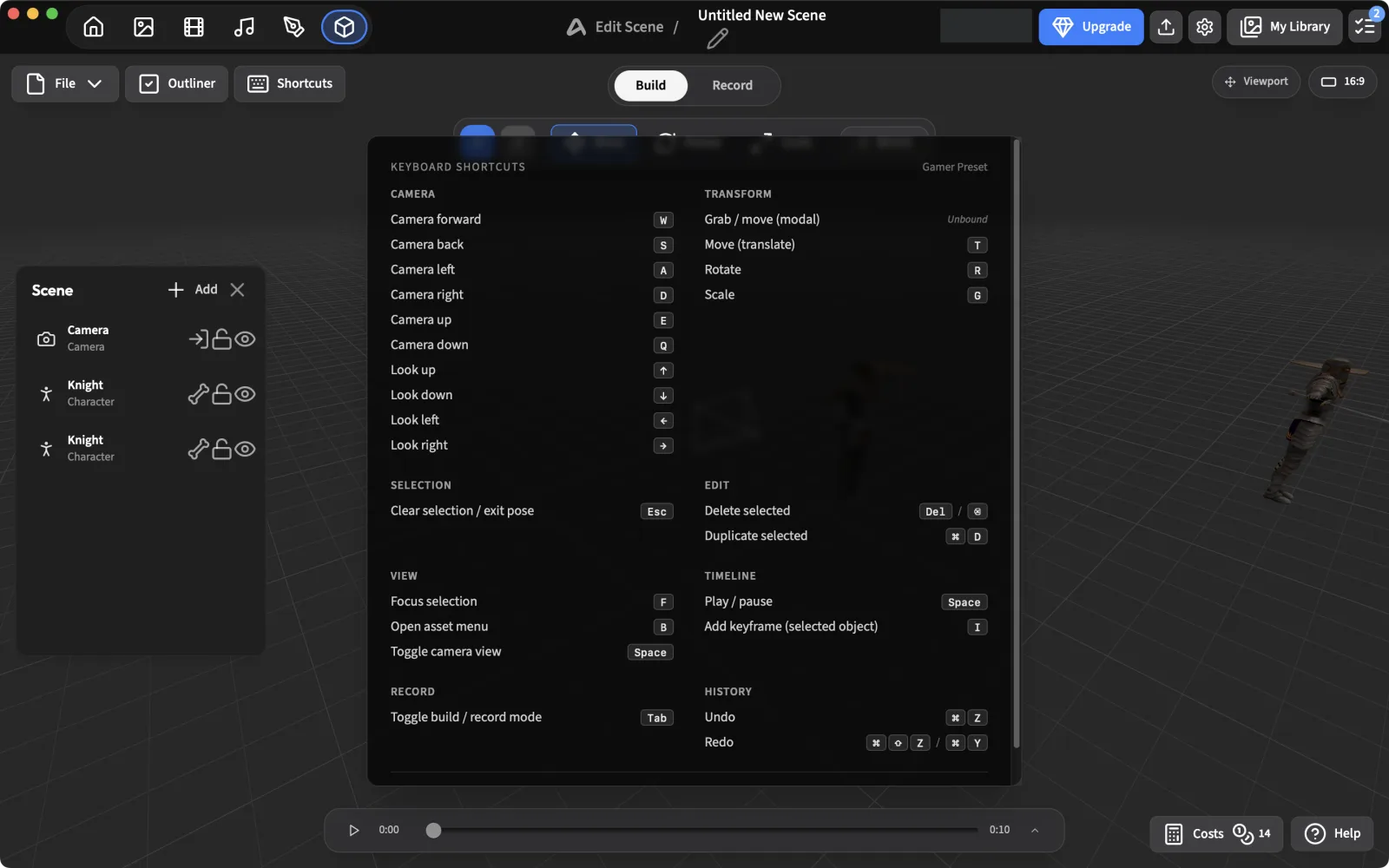This screenshot has width=1389, height=868.
Task: Click the timeline playhead handle at 0:00
Action: [433, 831]
